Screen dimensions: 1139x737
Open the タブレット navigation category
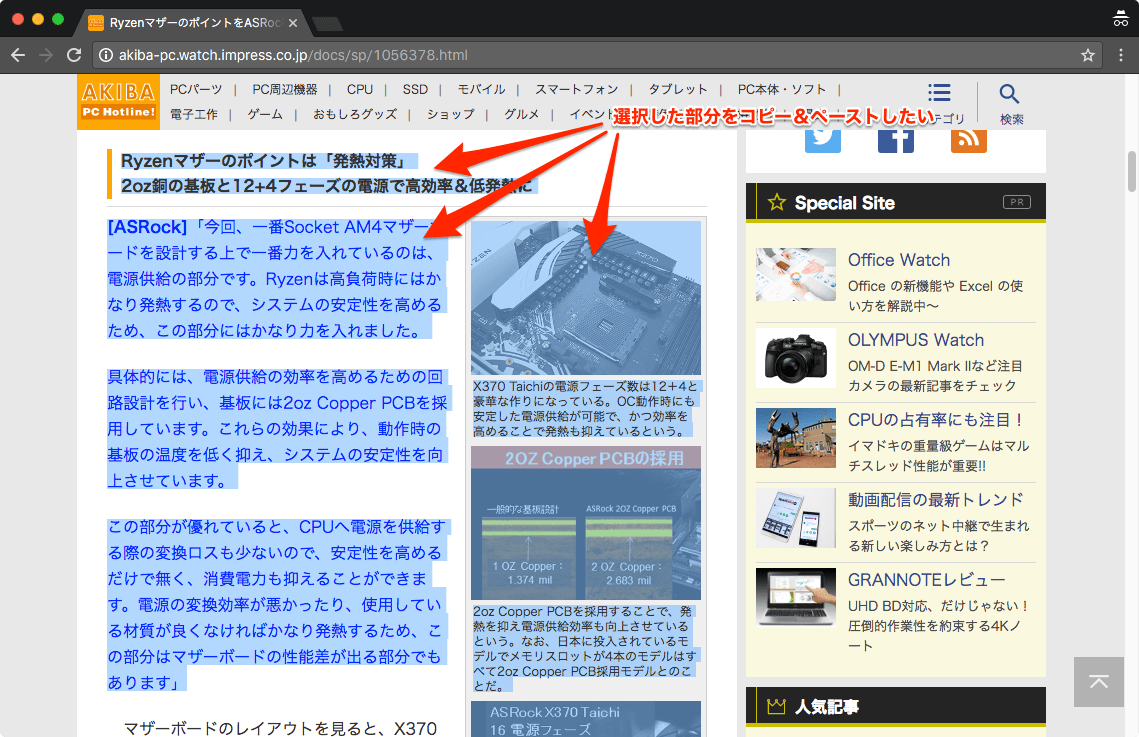click(678, 89)
